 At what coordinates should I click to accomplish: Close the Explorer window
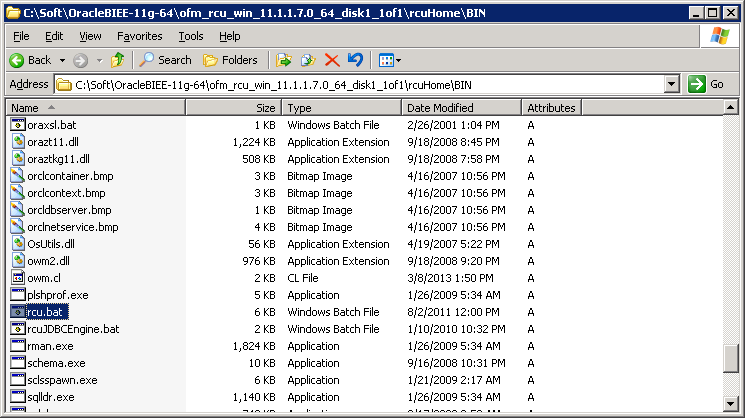(730, 13)
